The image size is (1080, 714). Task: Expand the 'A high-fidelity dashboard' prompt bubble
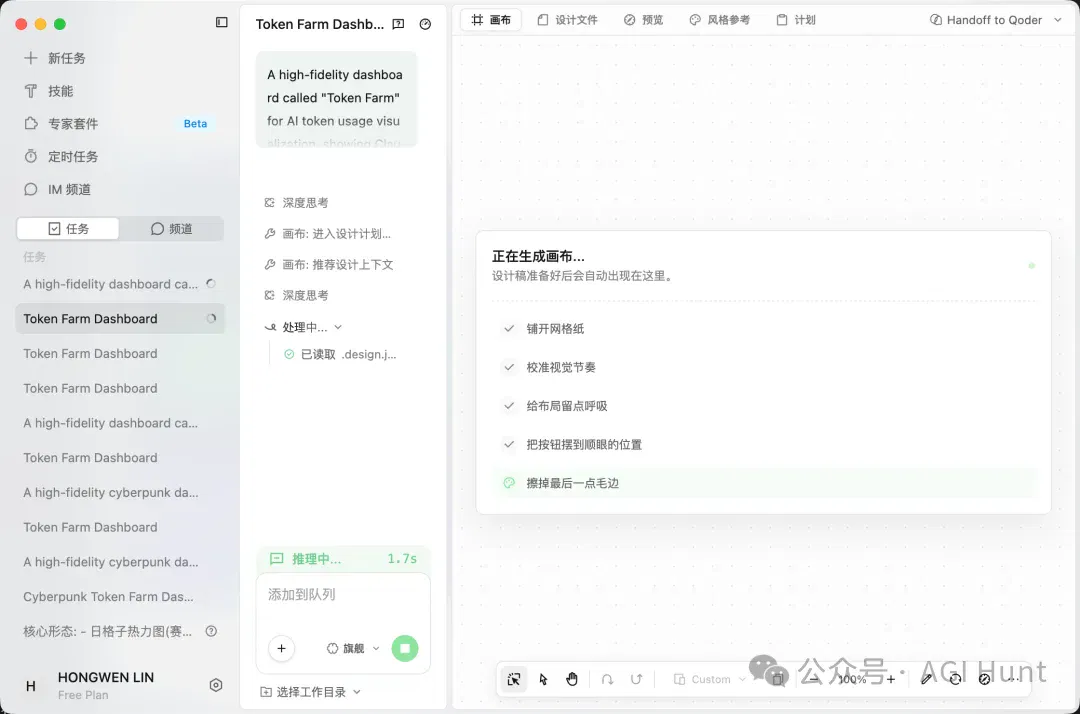pos(337,99)
